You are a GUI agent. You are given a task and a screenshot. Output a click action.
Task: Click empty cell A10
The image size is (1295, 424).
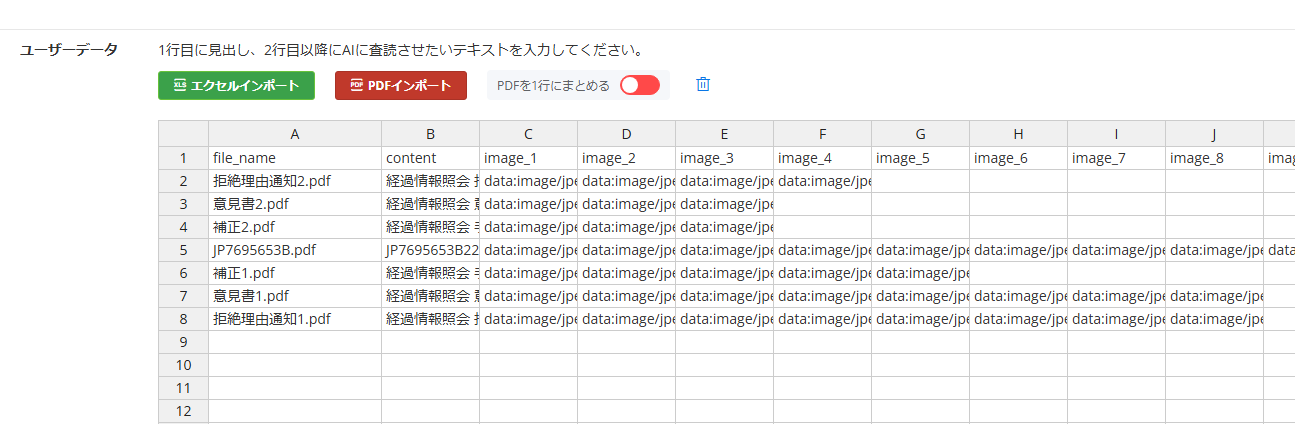(294, 365)
